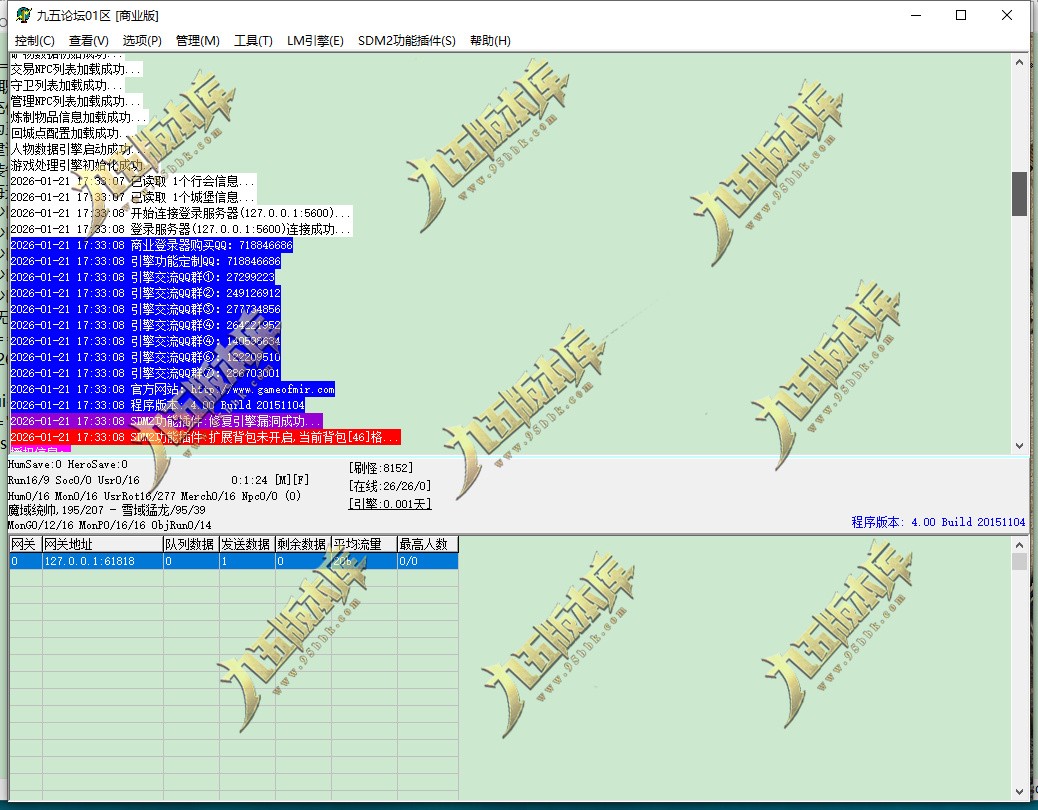Open the 控制(C) menu
Viewport: 1038px width, 810px height.
click(x=34, y=41)
